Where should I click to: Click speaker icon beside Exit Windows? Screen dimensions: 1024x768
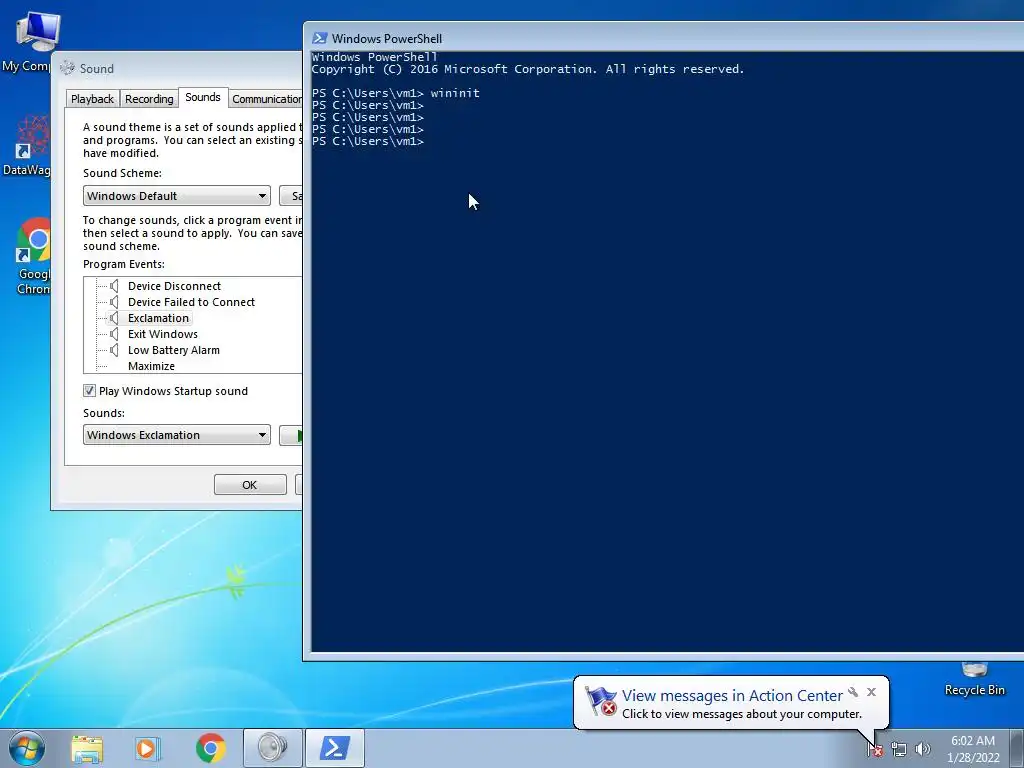coord(114,334)
